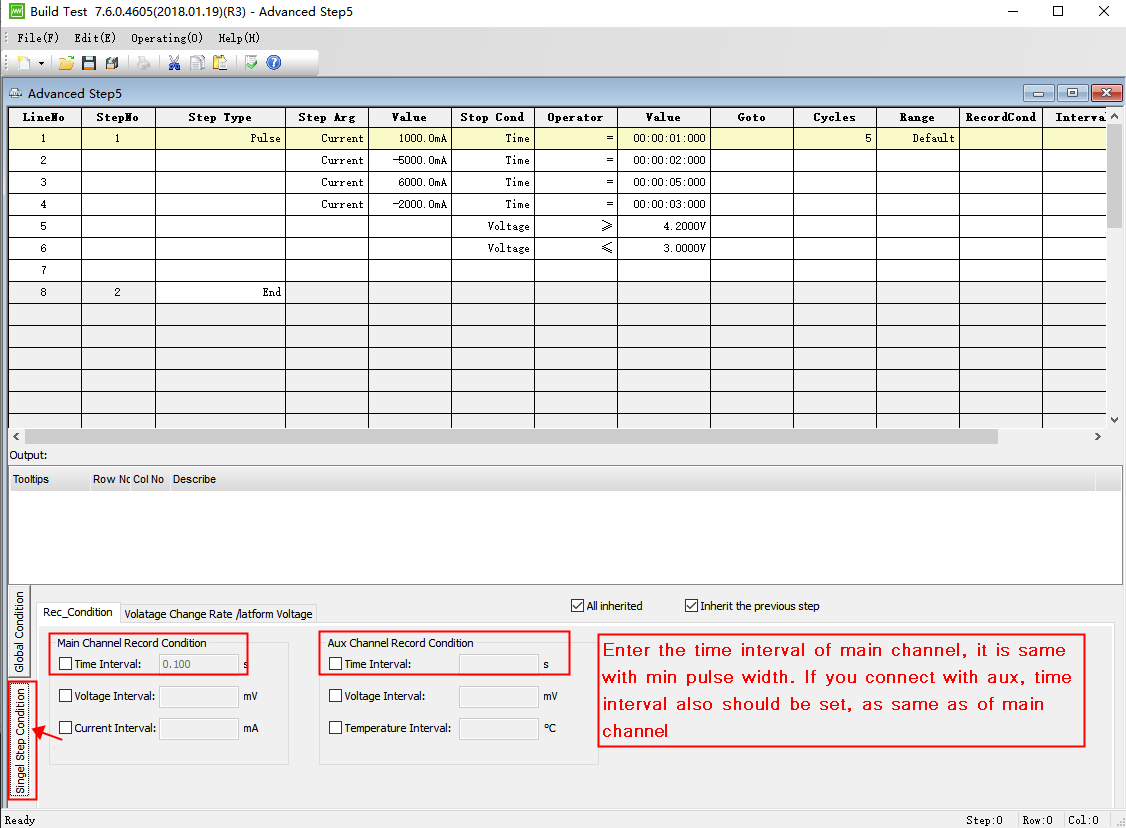
Task: Click the Build Test application title icon
Action: click(x=16, y=11)
